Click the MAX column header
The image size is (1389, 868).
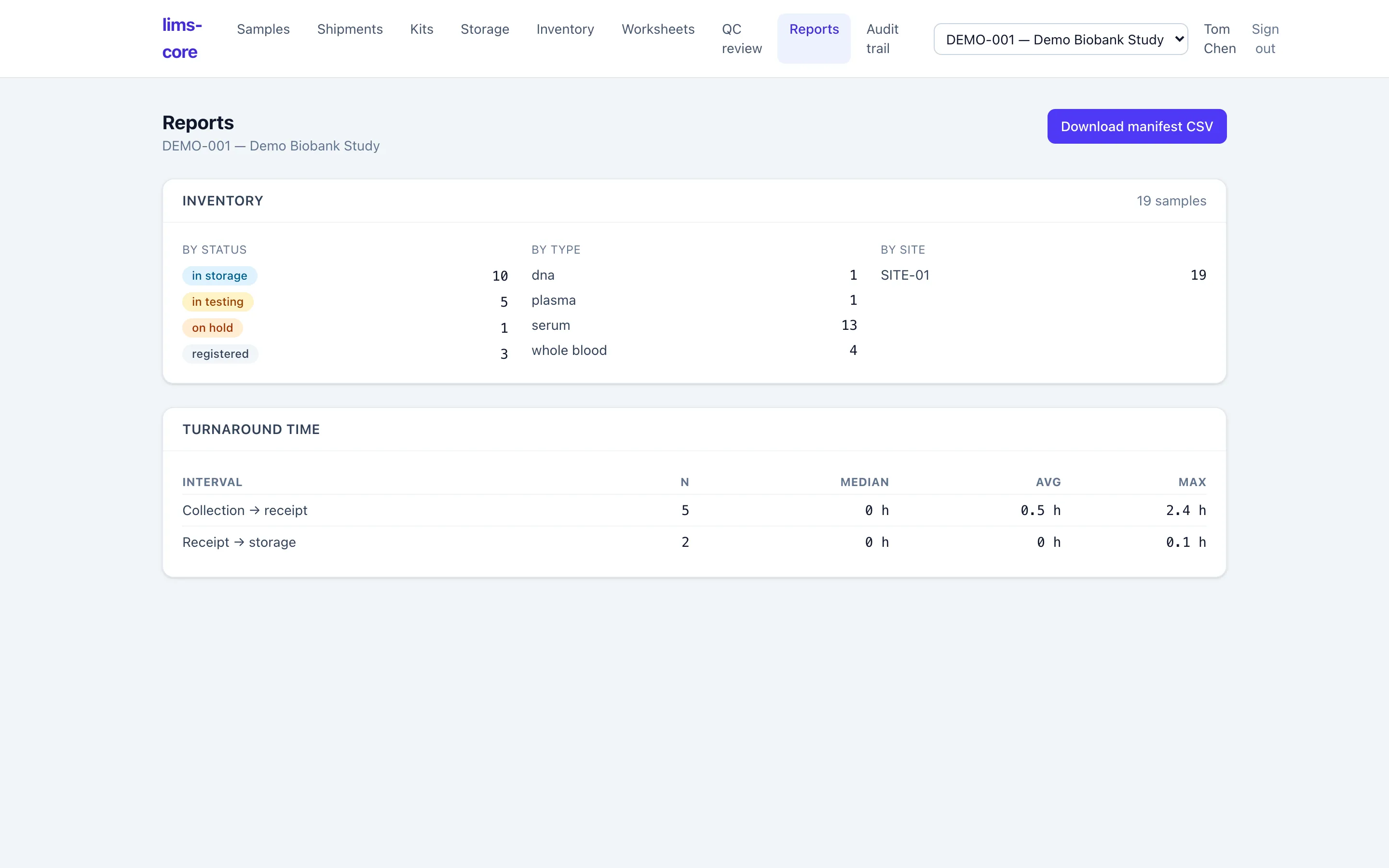coord(1192,482)
